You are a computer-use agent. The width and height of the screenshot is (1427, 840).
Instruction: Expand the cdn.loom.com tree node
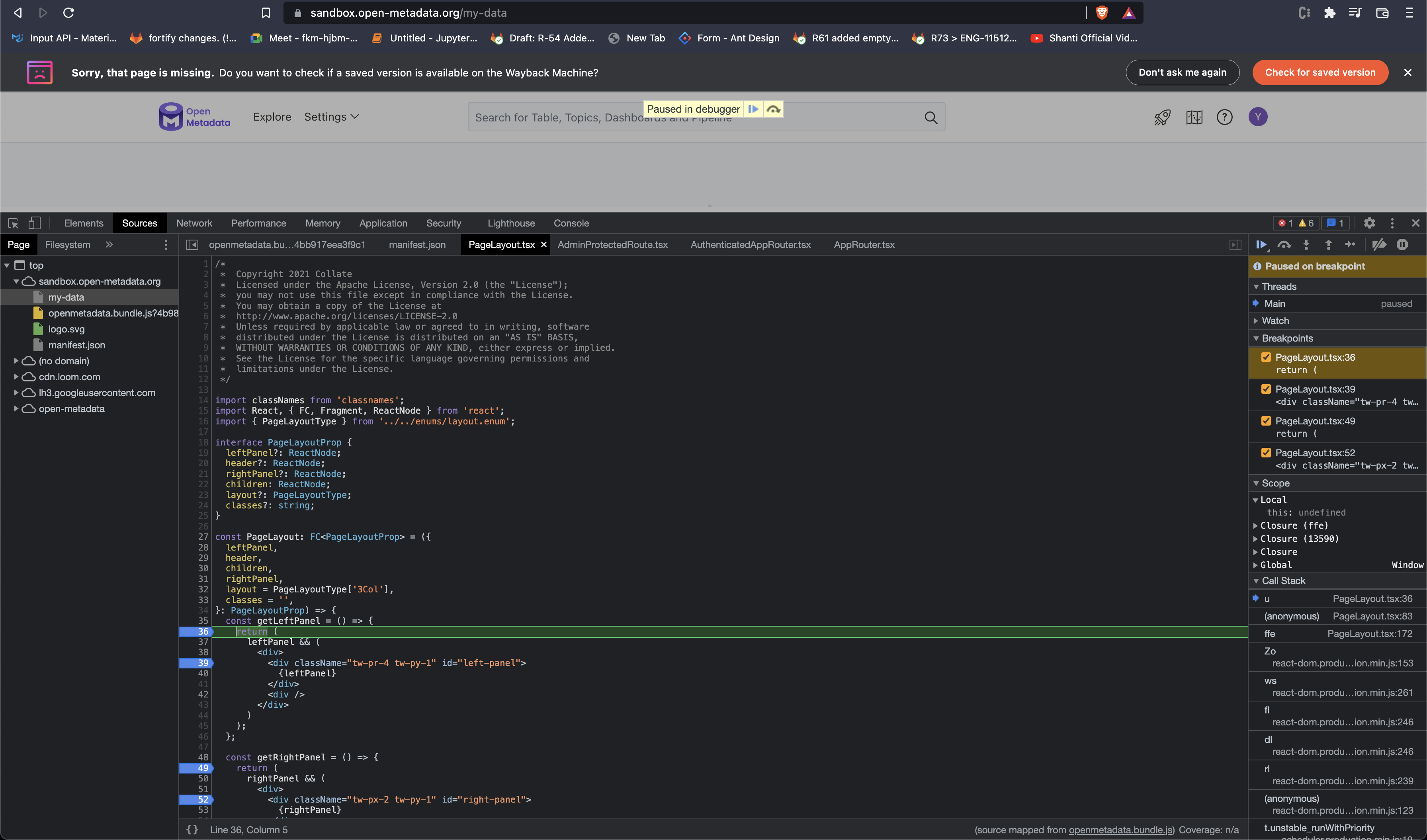point(16,377)
